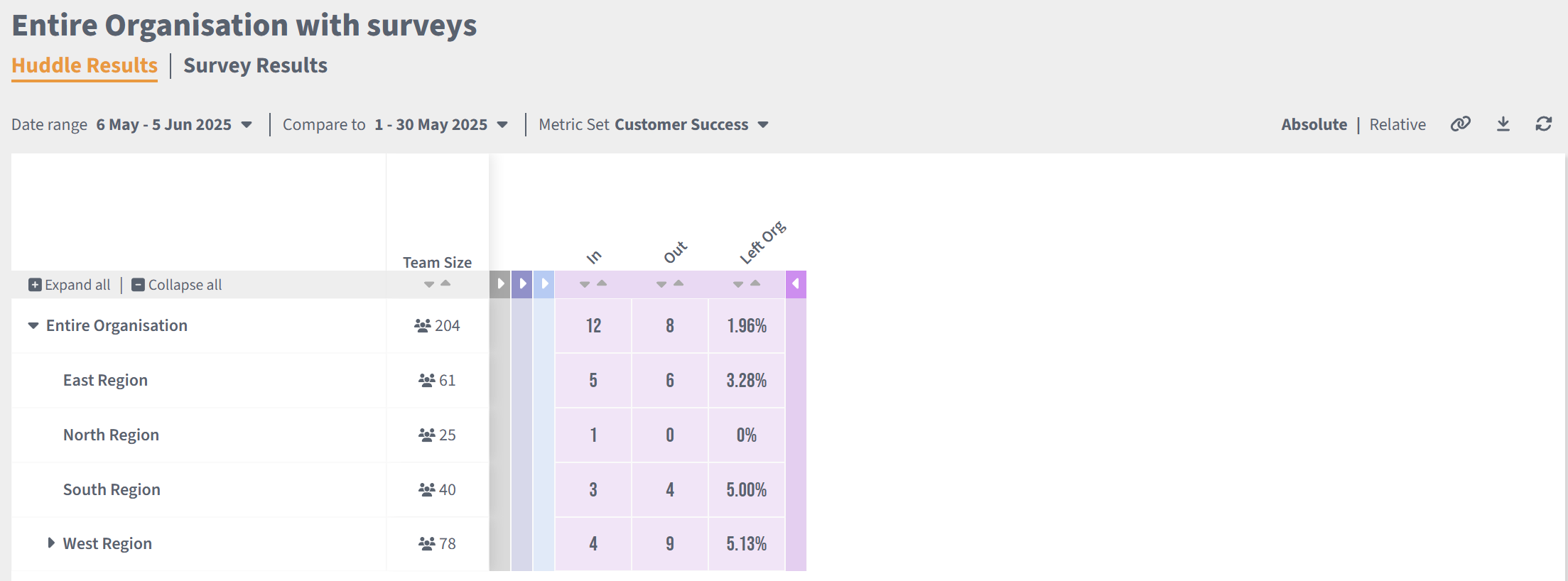Viewport: 1568px width, 581px height.
Task: Collapse the pink column group arrow
Action: coord(796,284)
